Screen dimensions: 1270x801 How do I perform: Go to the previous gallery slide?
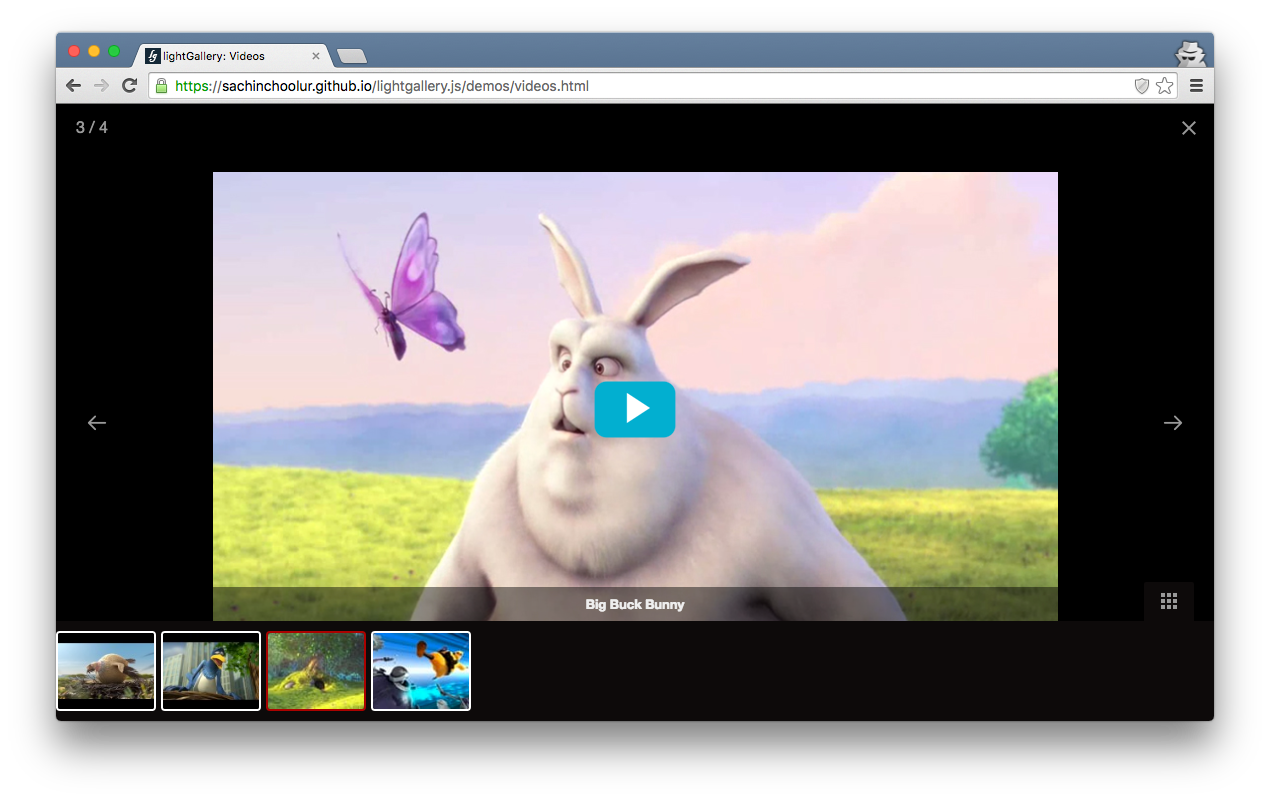(x=97, y=423)
